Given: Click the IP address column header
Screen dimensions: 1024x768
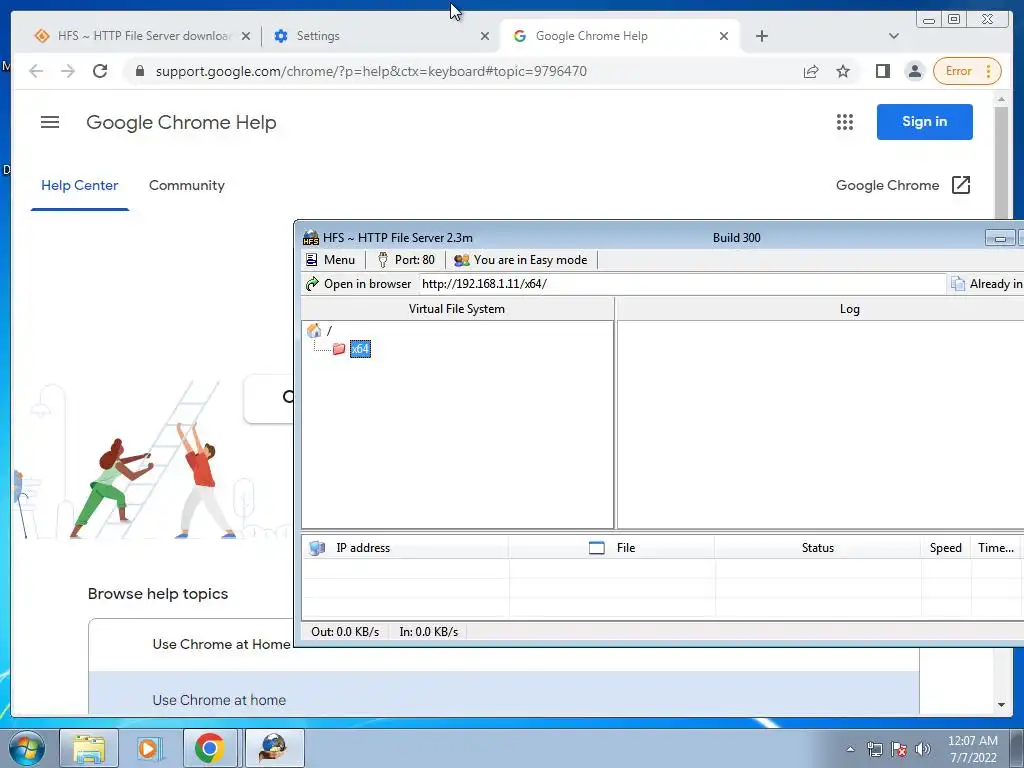Looking at the screenshot, I should click(405, 548).
